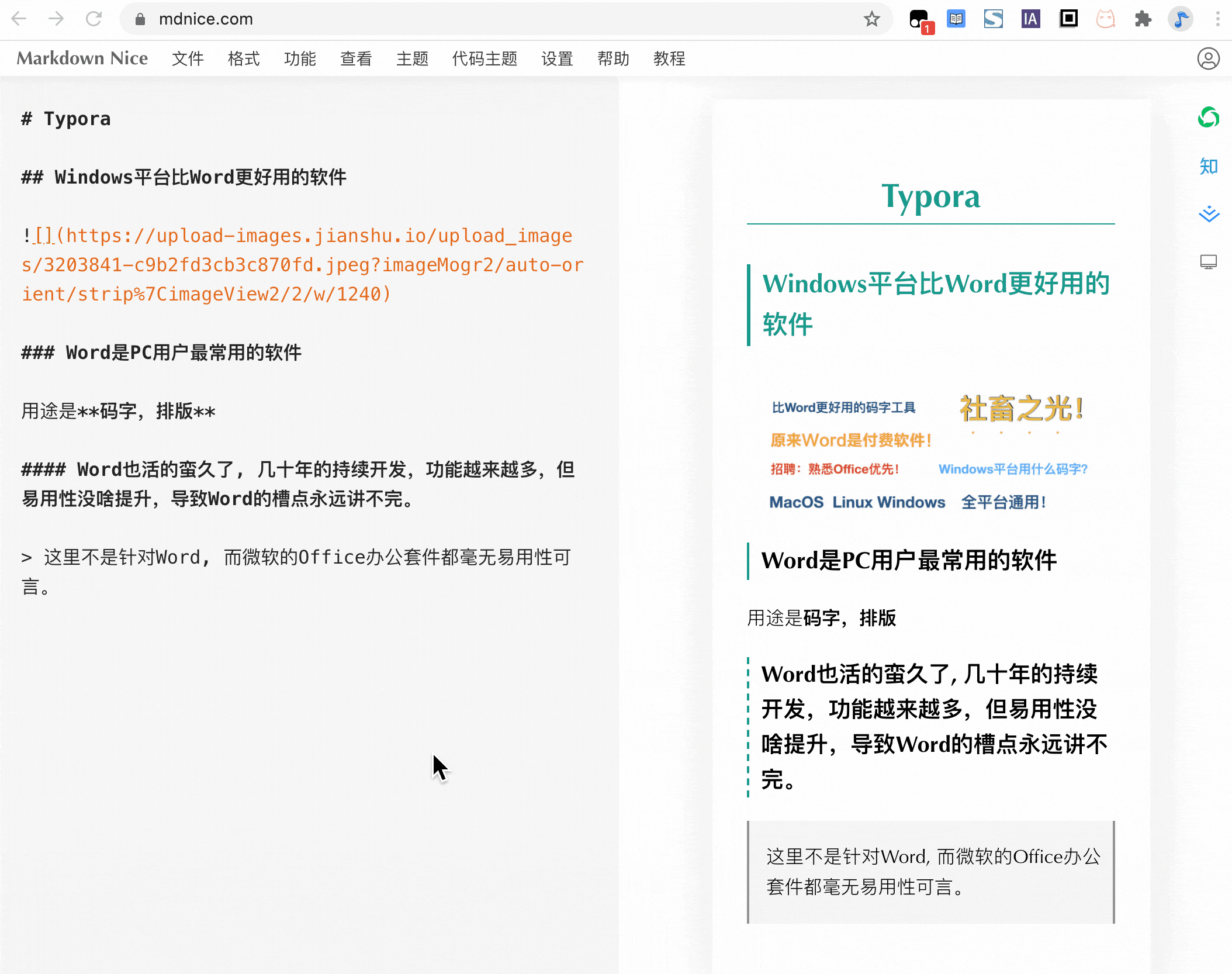Image resolution: width=1232 pixels, height=974 pixels.
Task: Click the PC preview monitor icon
Action: click(x=1208, y=262)
